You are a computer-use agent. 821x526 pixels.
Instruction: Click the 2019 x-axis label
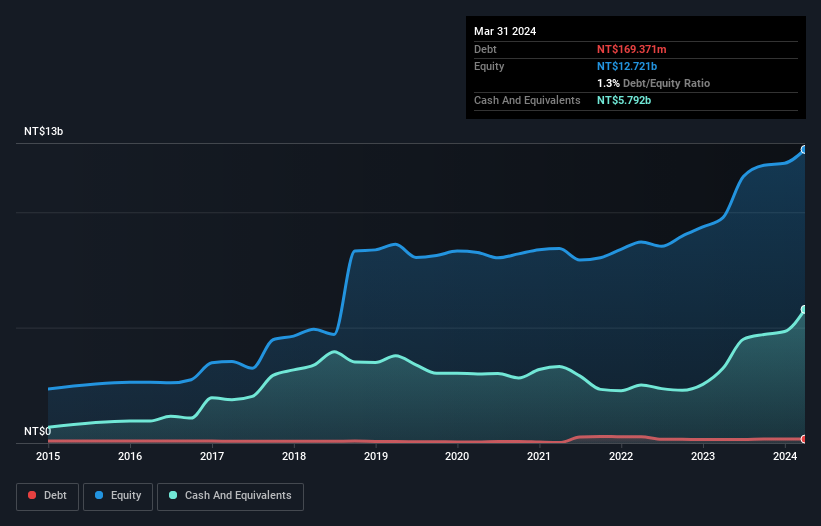(376, 456)
